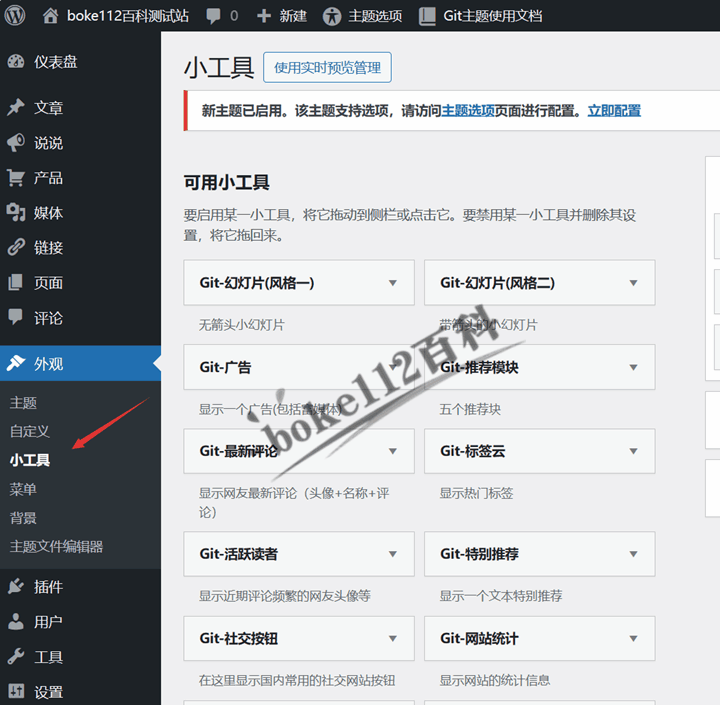Open the comments bubble icon in admin bar
Screen dimensions: 720x705
pyautogui.click(x=214, y=16)
